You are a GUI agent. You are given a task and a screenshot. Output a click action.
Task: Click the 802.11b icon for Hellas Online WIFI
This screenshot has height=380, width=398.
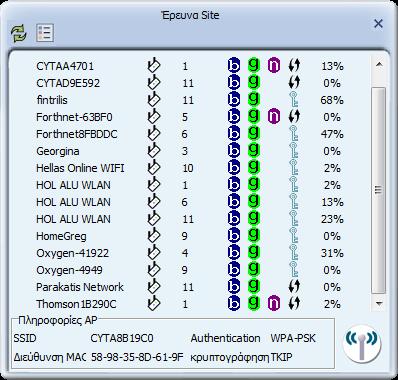234,168
